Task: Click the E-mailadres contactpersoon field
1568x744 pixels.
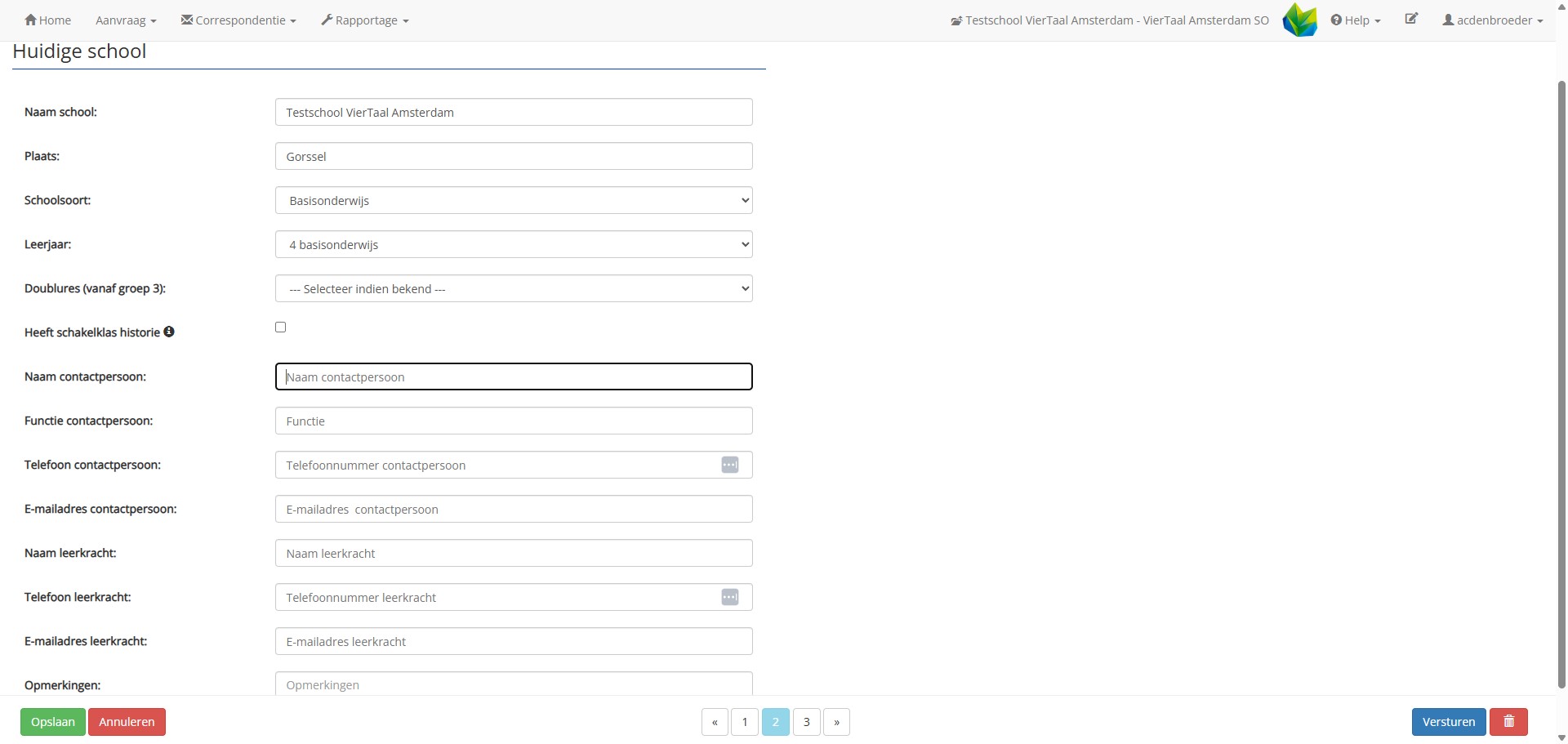Action: (514, 509)
